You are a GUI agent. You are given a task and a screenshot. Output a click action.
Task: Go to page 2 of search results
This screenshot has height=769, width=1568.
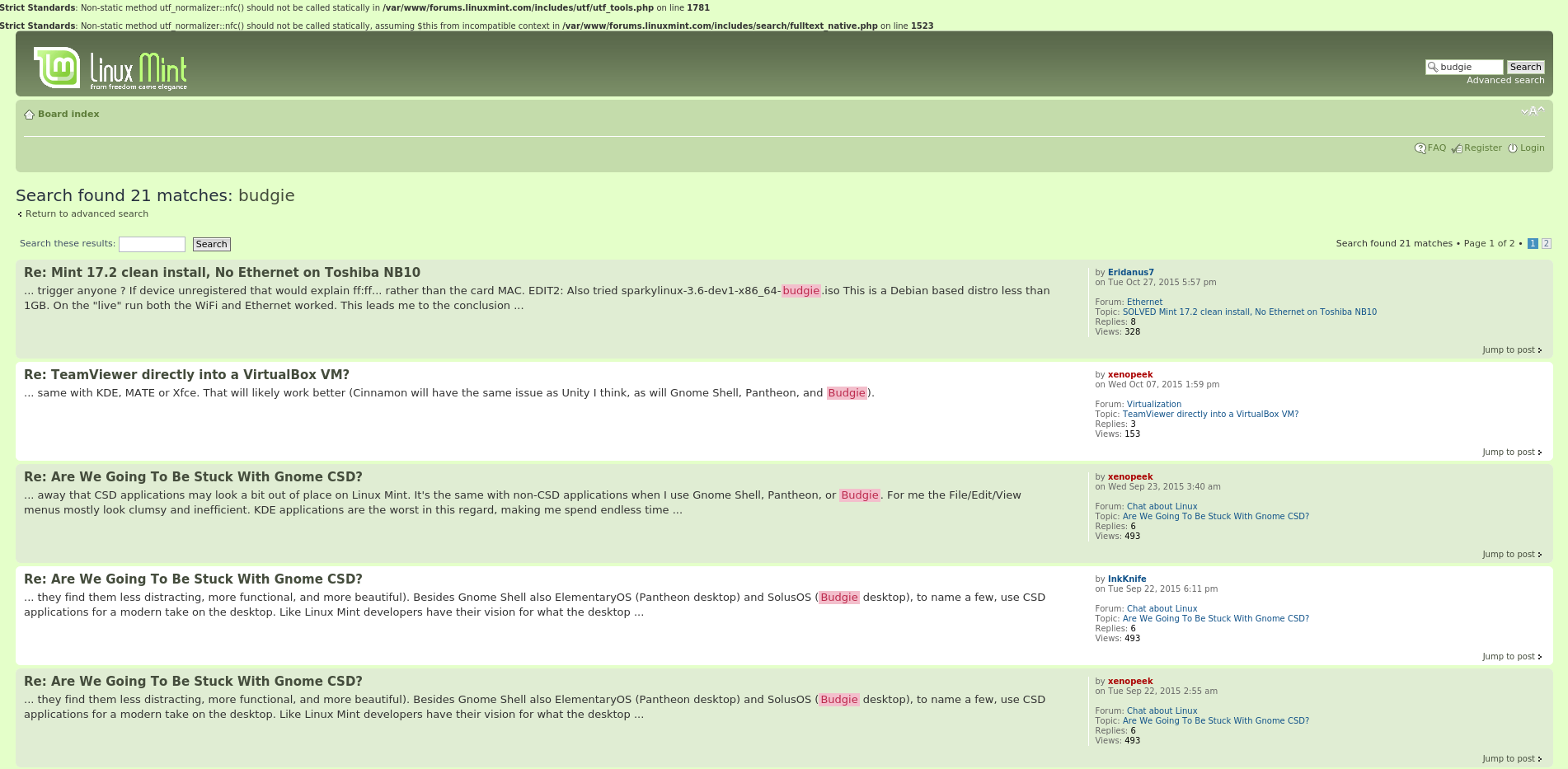(1547, 244)
